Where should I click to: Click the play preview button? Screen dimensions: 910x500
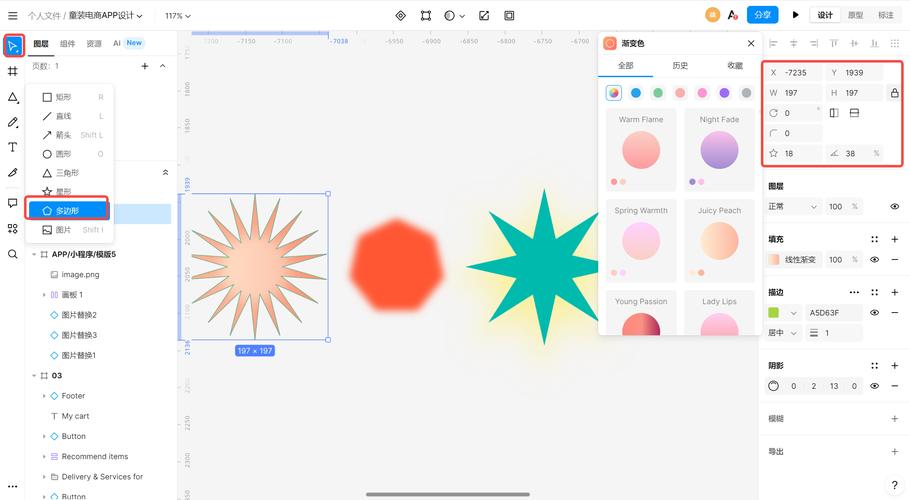[795, 15]
